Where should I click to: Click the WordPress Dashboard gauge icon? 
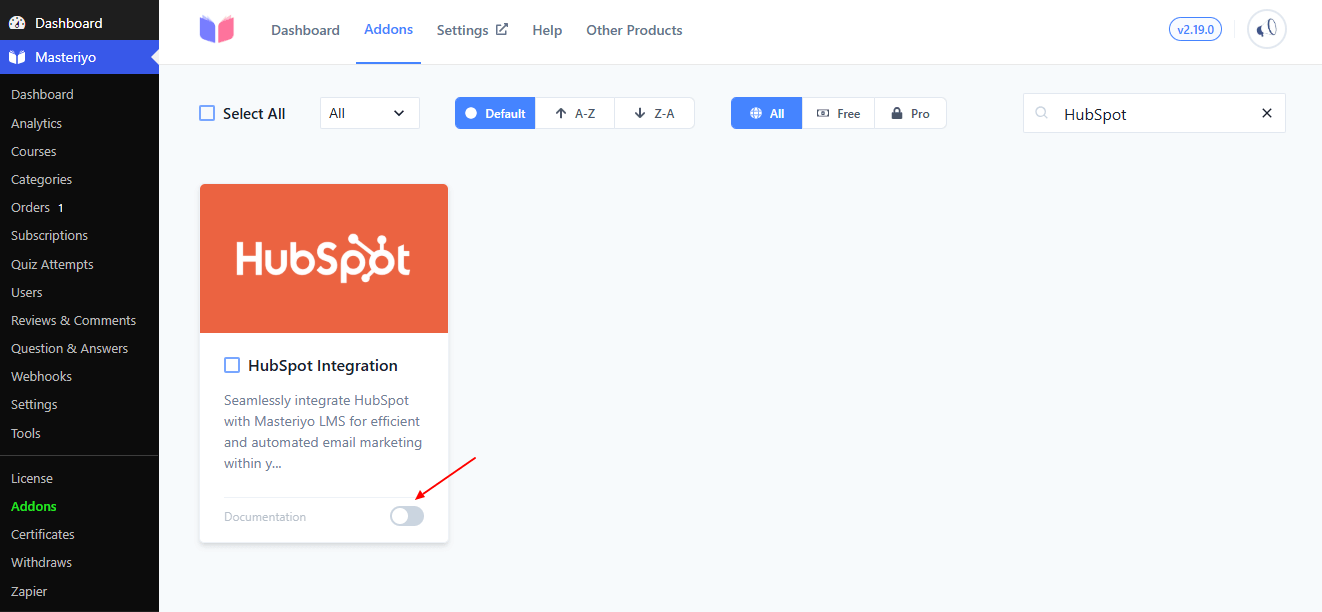(x=17, y=22)
